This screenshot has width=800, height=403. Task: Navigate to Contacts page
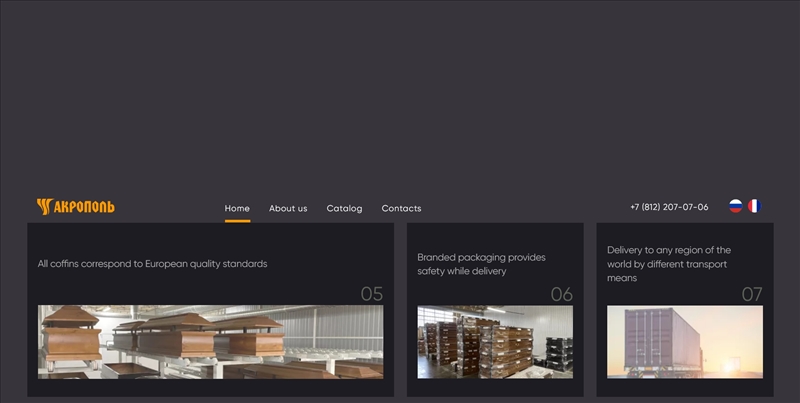(x=402, y=208)
